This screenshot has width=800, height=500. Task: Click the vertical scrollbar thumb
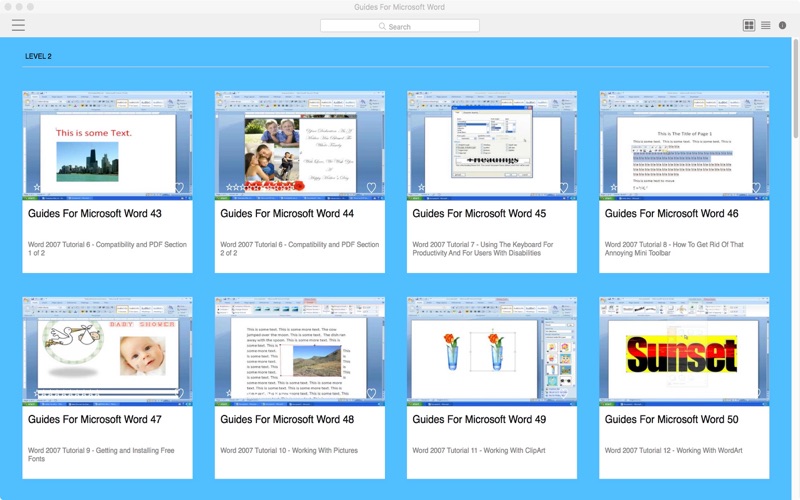coord(795,88)
